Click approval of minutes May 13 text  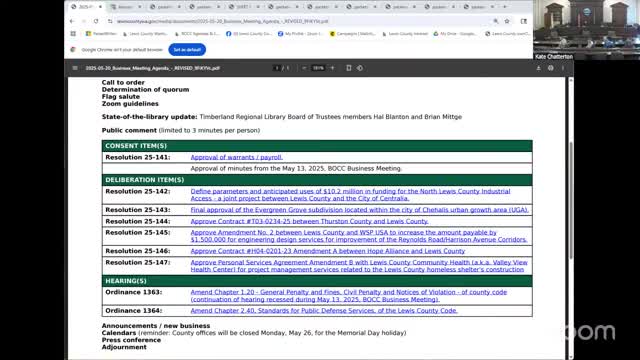tap(296, 168)
